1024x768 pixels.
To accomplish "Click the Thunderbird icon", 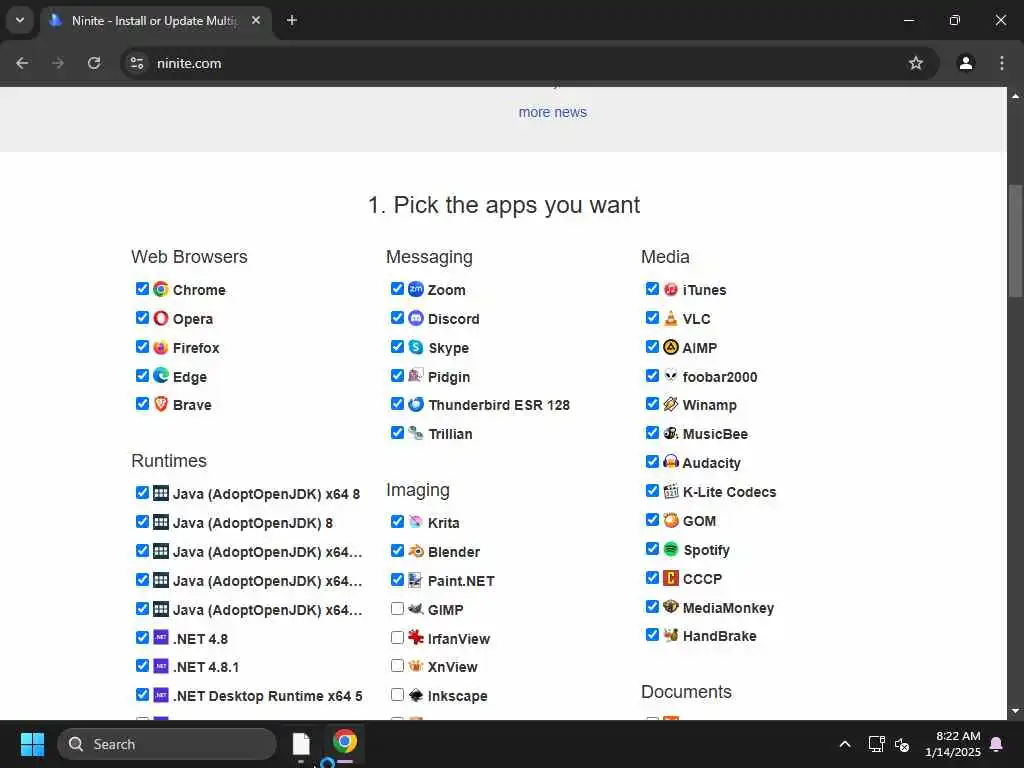I will pos(416,404).
